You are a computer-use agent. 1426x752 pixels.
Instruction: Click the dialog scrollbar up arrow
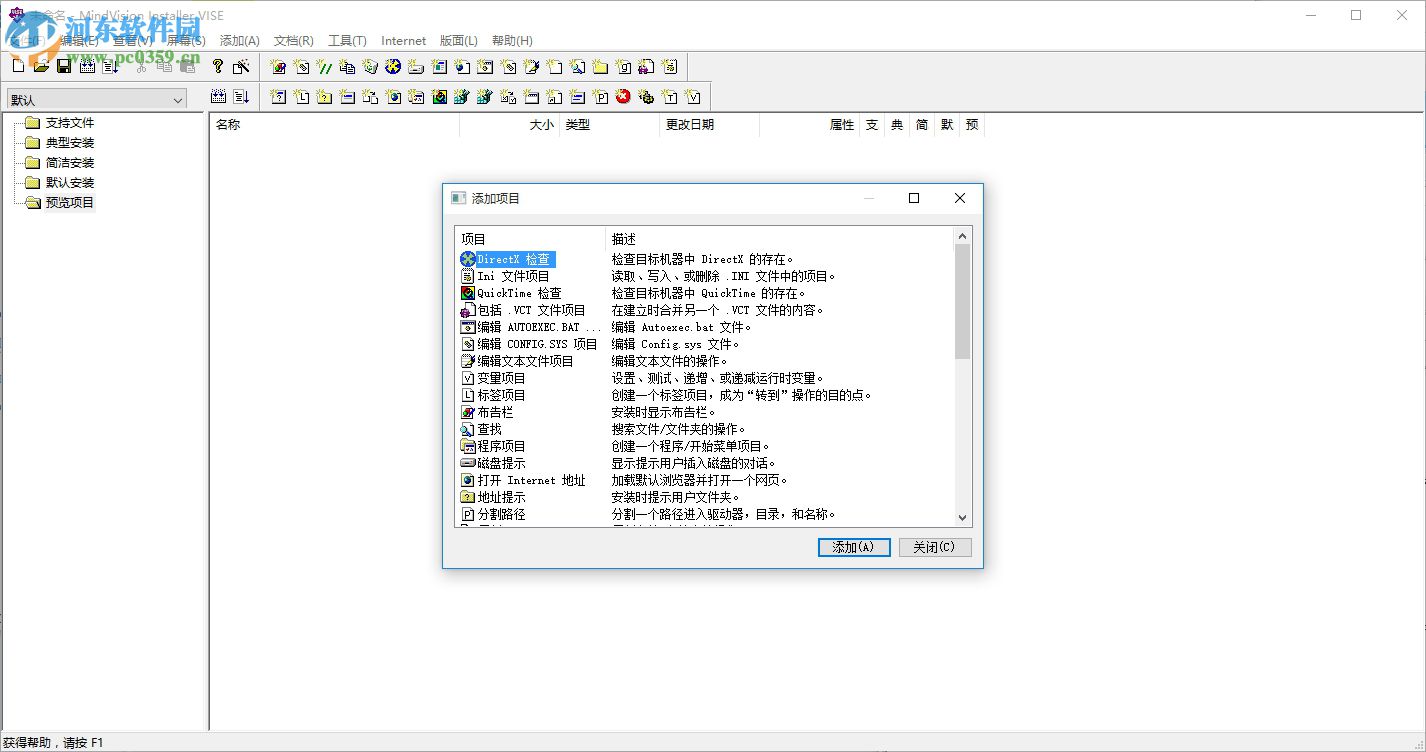963,236
